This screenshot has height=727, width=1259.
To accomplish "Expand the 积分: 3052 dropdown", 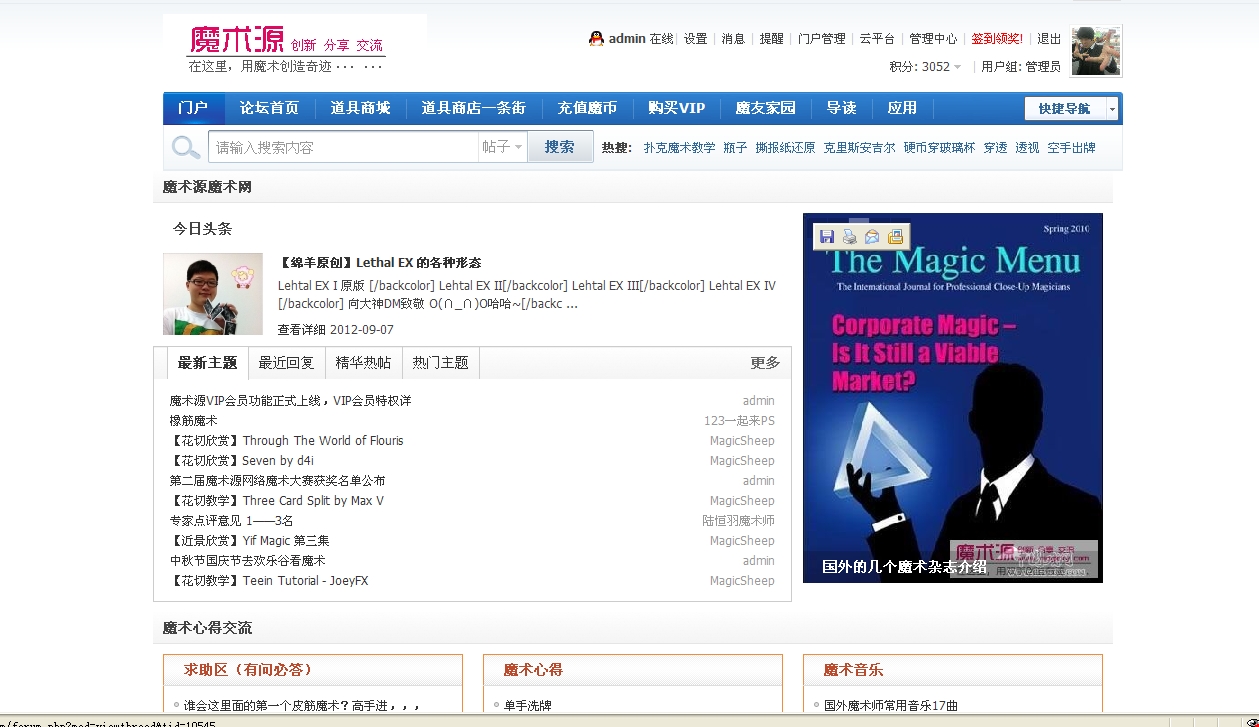I will (925, 67).
